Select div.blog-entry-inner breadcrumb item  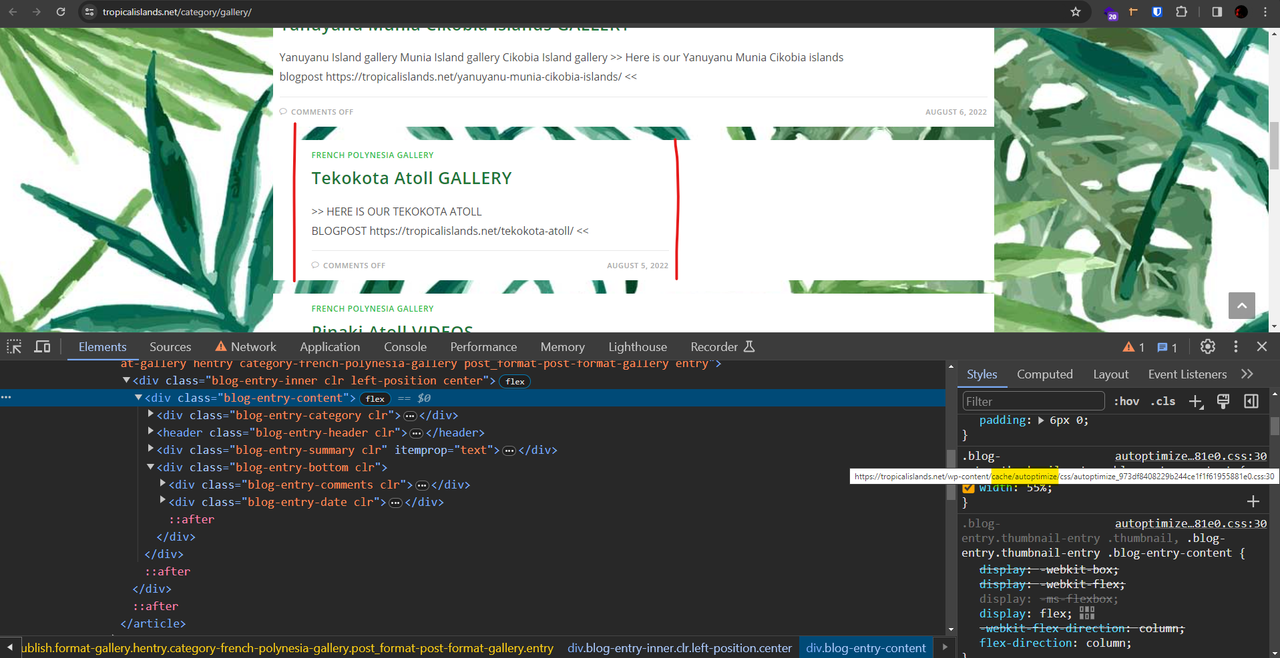[680, 648]
